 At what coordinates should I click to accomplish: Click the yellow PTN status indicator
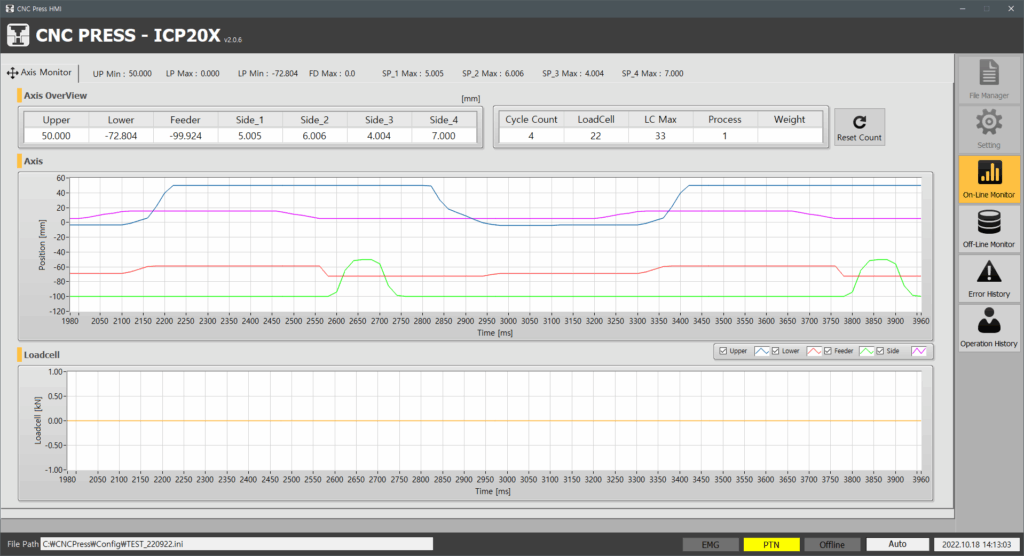[x=771, y=544]
